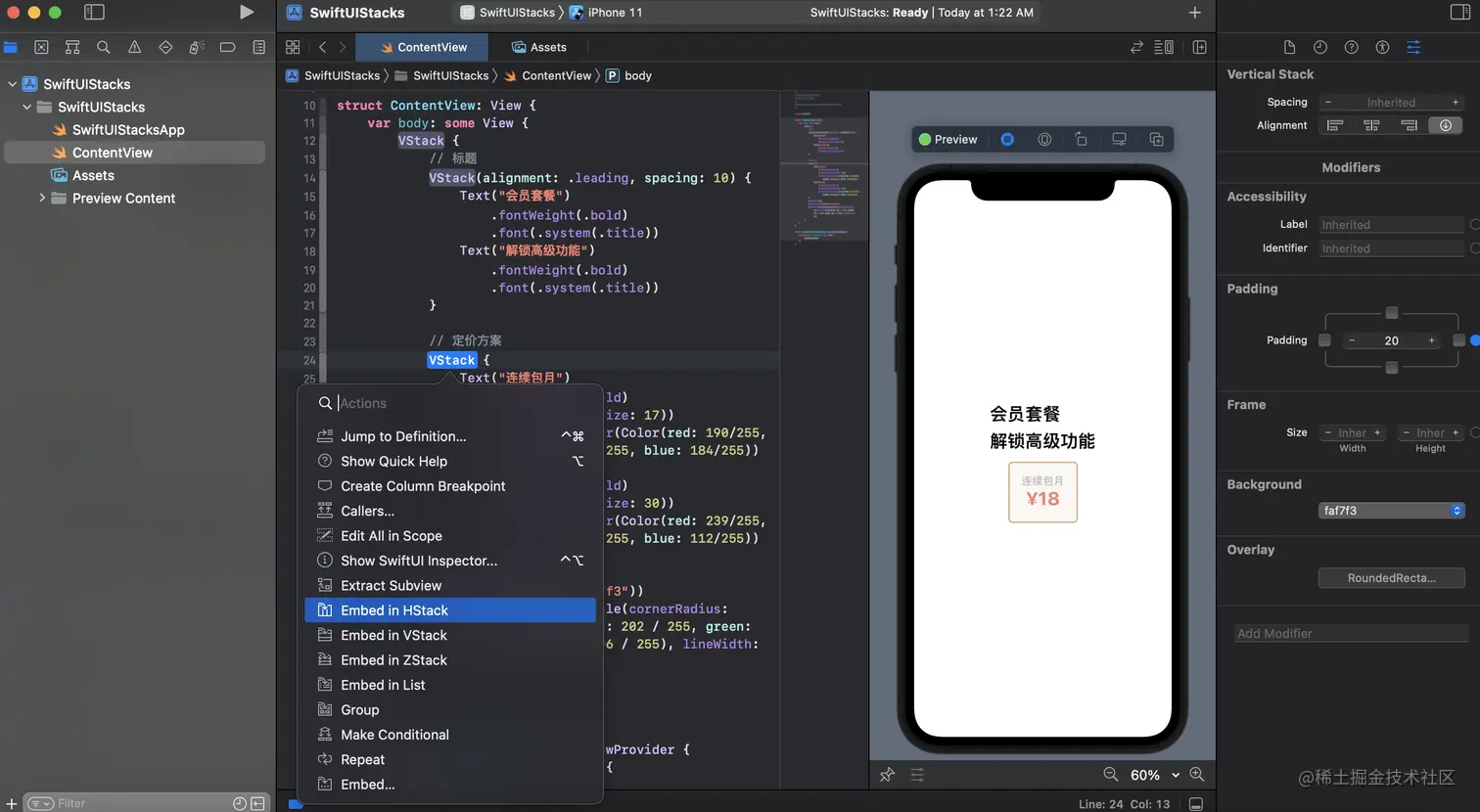Toggle the bottom padding checkbox

pos(1391,368)
